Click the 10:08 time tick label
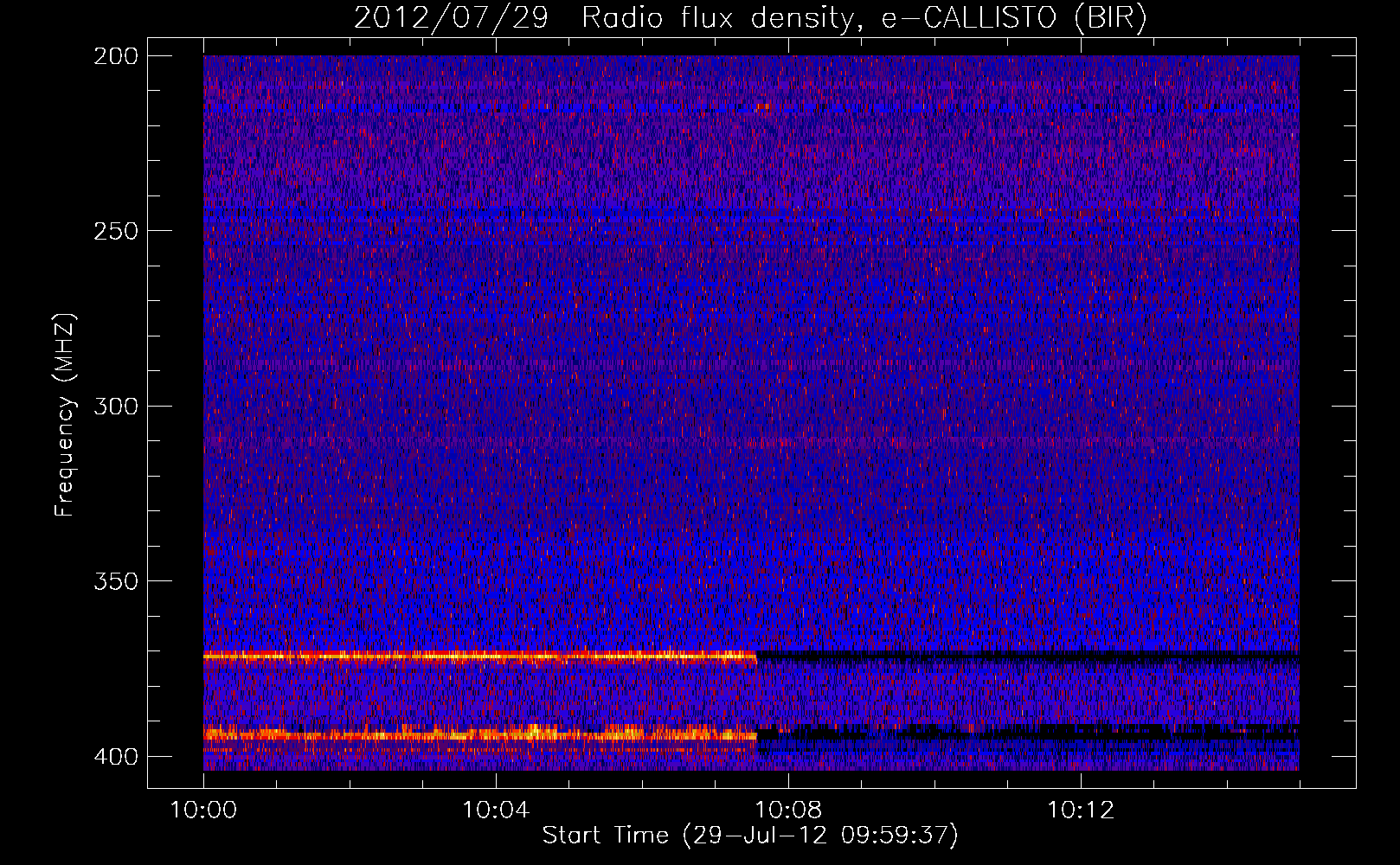The height and width of the screenshot is (865, 1400). 788,810
